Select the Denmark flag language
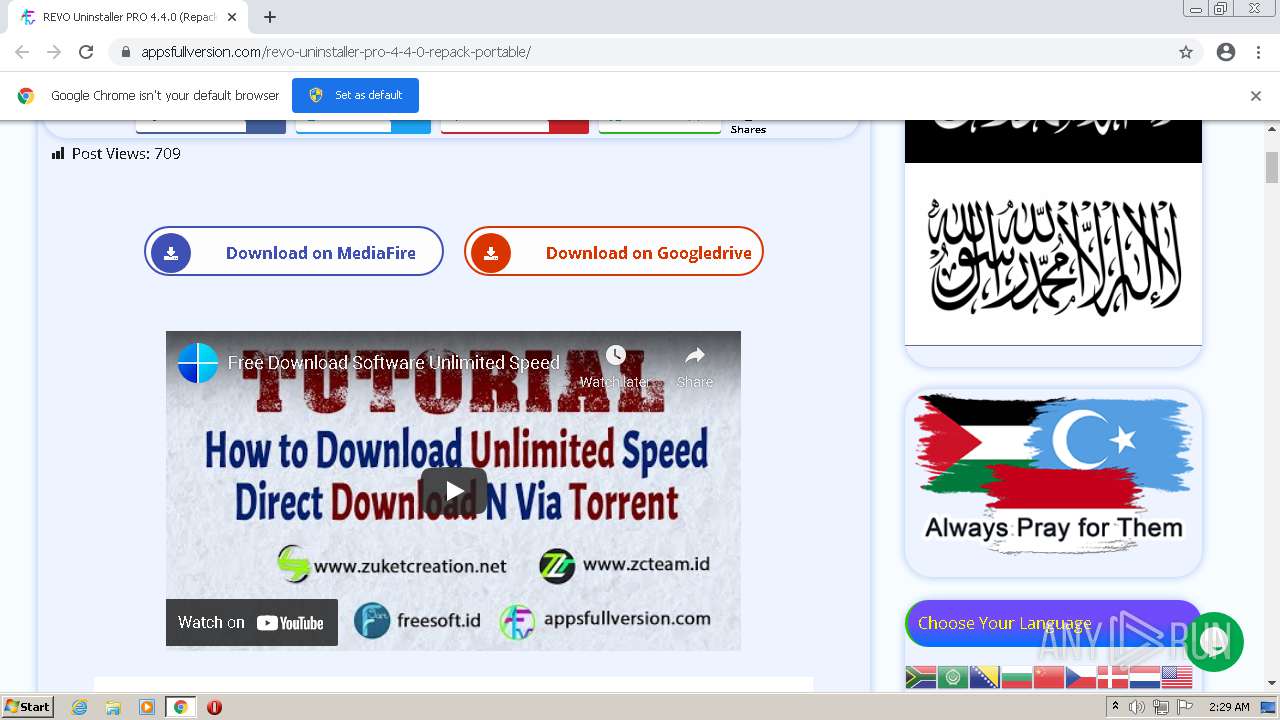 tap(1112, 677)
